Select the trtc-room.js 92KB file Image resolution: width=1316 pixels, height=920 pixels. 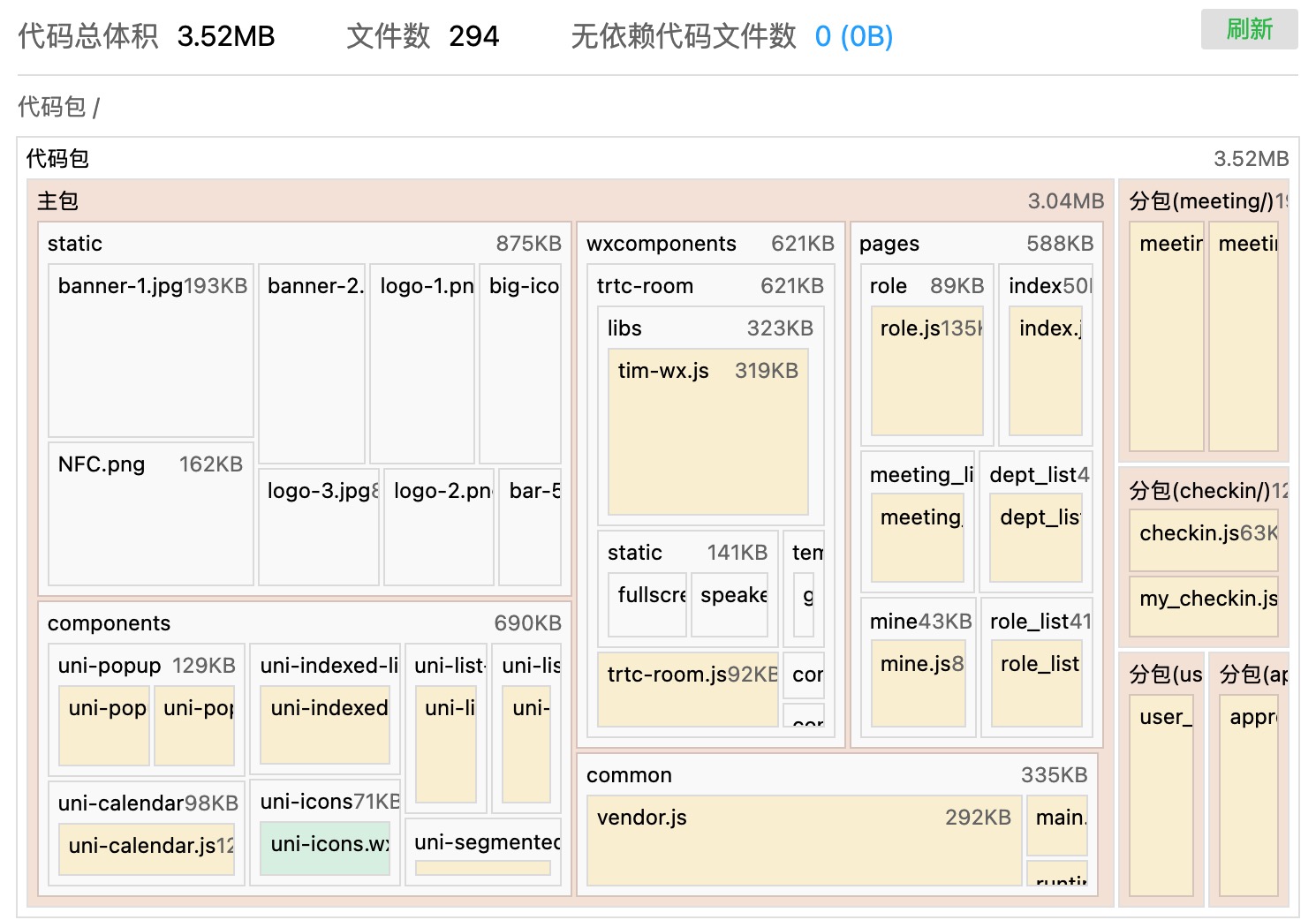click(x=688, y=690)
